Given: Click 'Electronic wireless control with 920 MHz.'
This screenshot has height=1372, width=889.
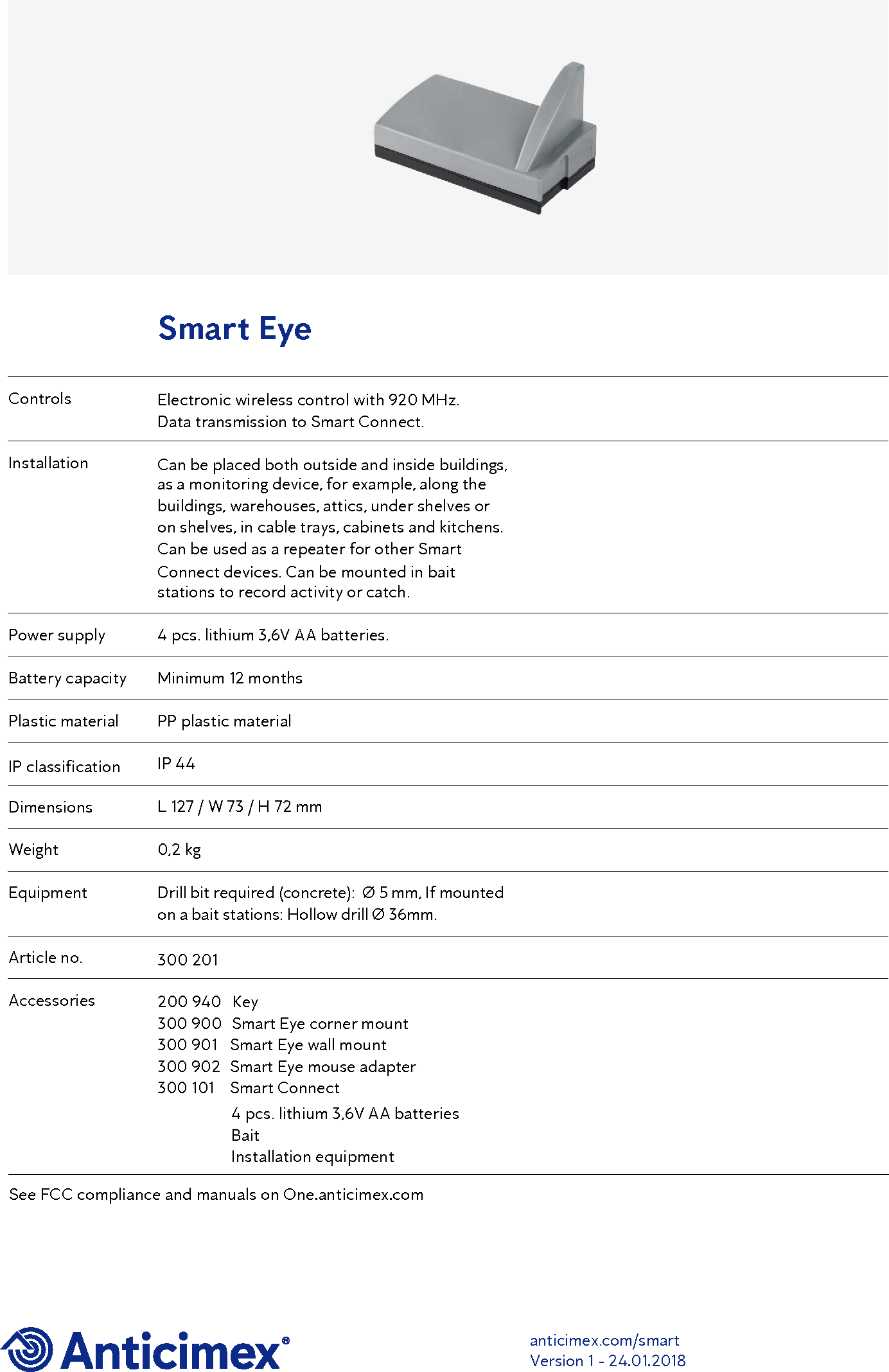Looking at the screenshot, I should pos(308,400).
